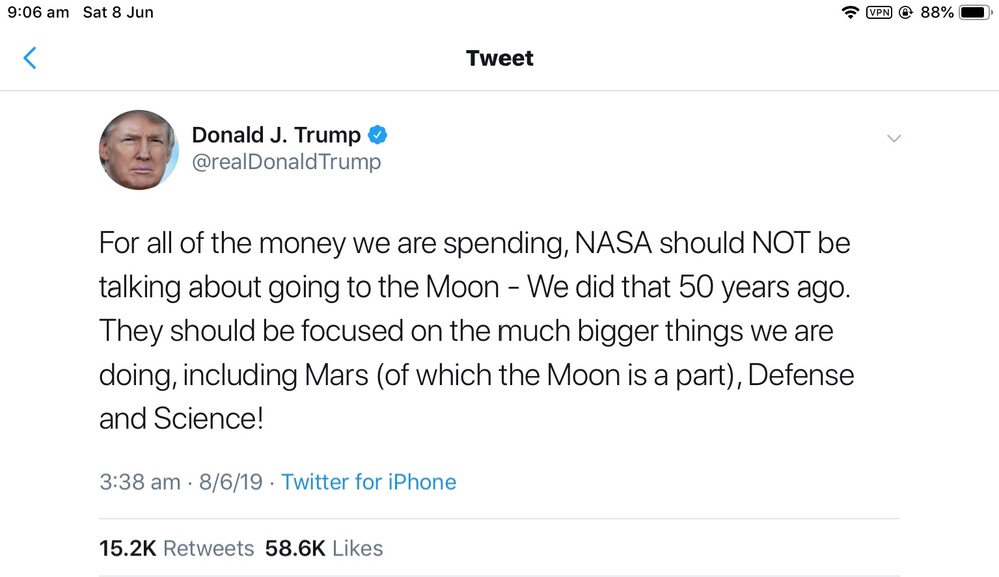Click the orientation lock status icon

pos(906,13)
